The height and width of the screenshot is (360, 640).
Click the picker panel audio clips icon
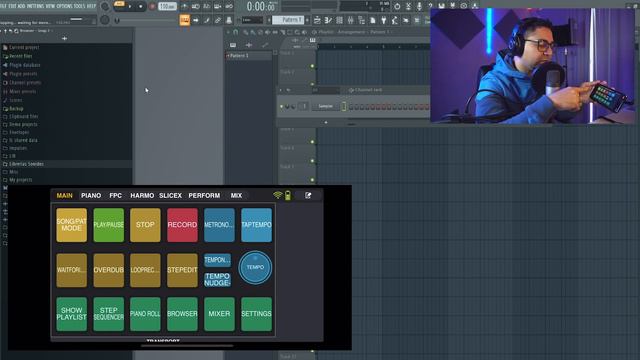click(x=249, y=45)
